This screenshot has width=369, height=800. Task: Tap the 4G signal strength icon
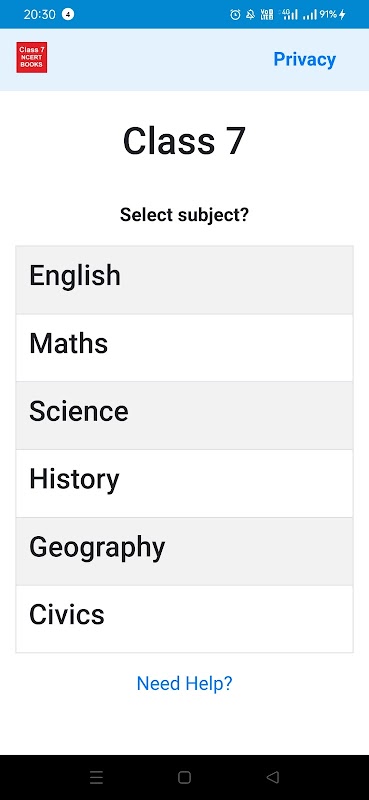click(290, 15)
